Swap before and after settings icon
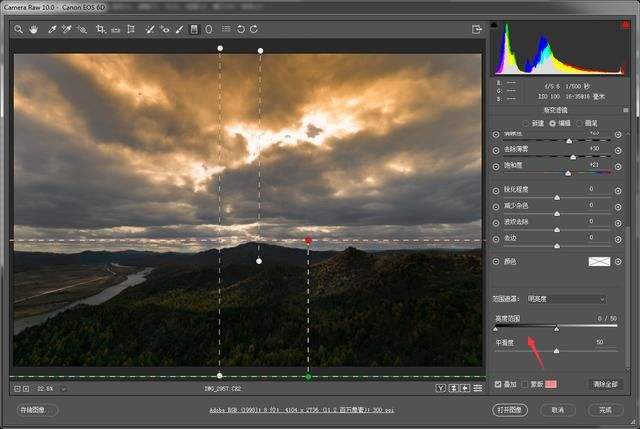 tap(453, 388)
